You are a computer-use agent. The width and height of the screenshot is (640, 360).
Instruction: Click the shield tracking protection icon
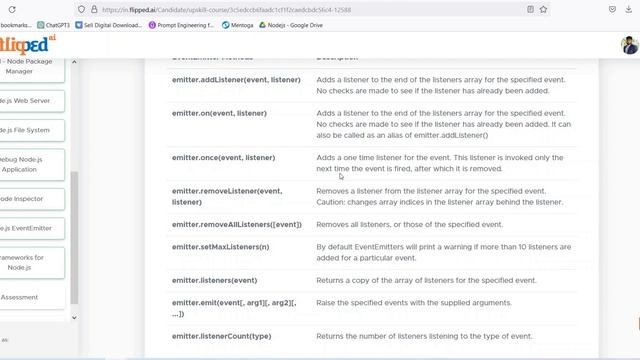pos(81,9)
